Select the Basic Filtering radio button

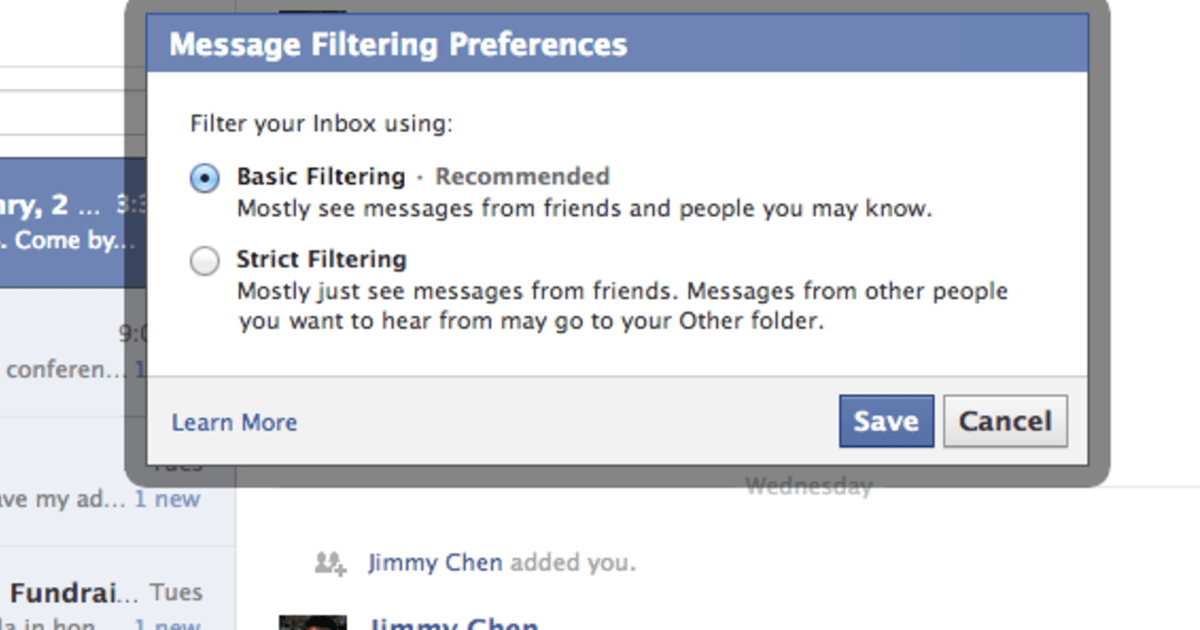pyautogui.click(x=204, y=179)
